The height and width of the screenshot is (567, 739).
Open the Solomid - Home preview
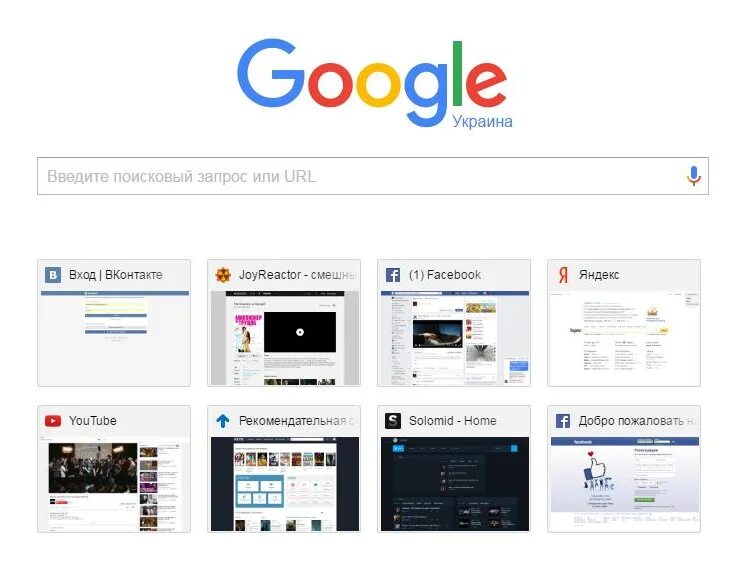(x=455, y=484)
